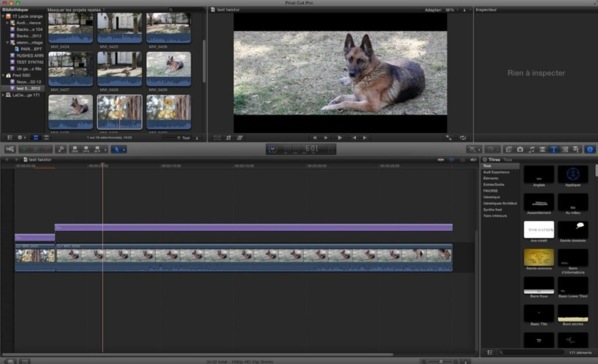Select the distort tool under viewer
This screenshot has width=598, height=364.
(240, 138)
